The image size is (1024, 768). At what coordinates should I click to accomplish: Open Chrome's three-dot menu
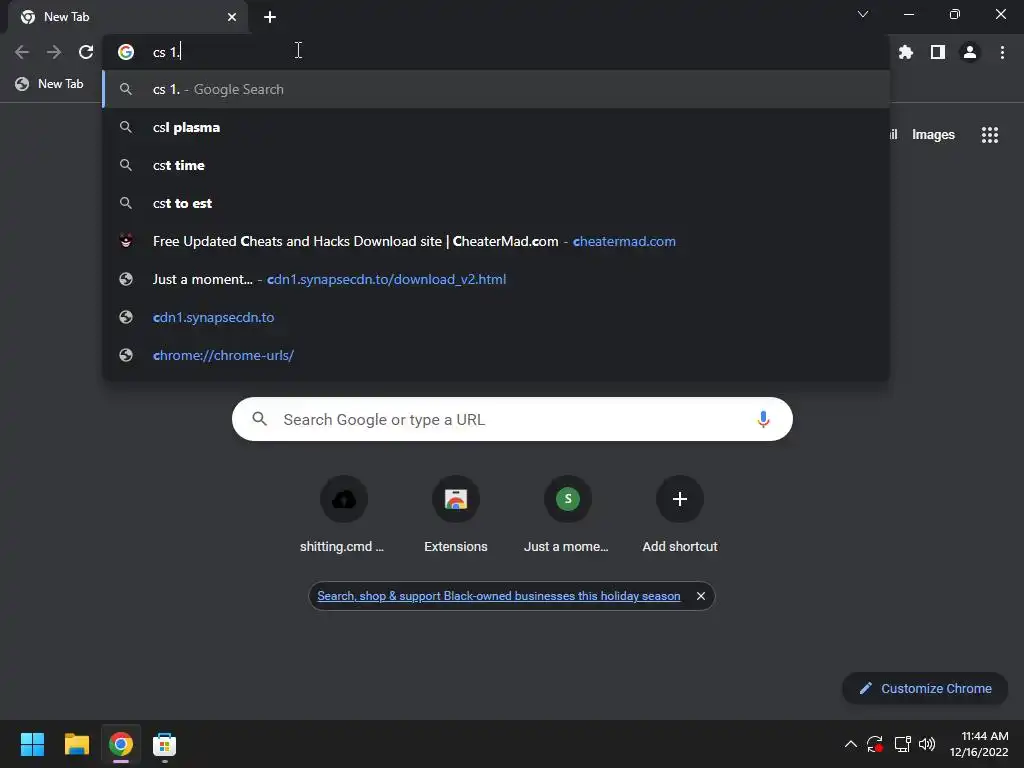coord(1002,52)
